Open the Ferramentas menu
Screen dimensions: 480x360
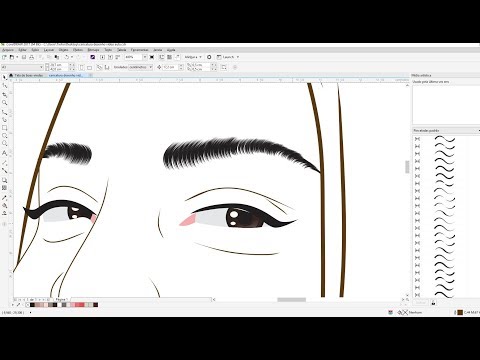139,50
